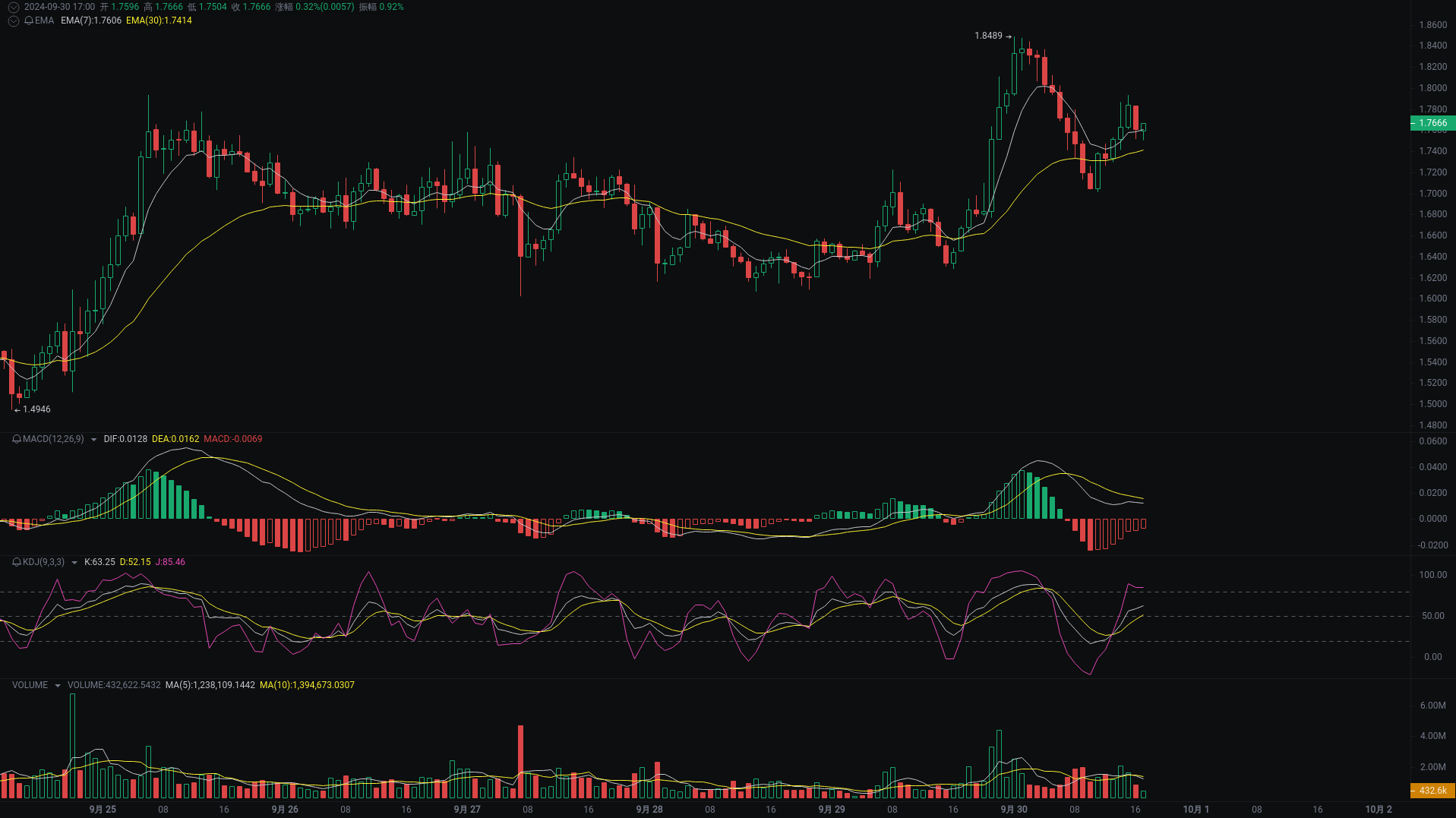Click the J:85.46 value in KDJ panel
The height and width of the screenshot is (818, 1456).
[x=169, y=562]
